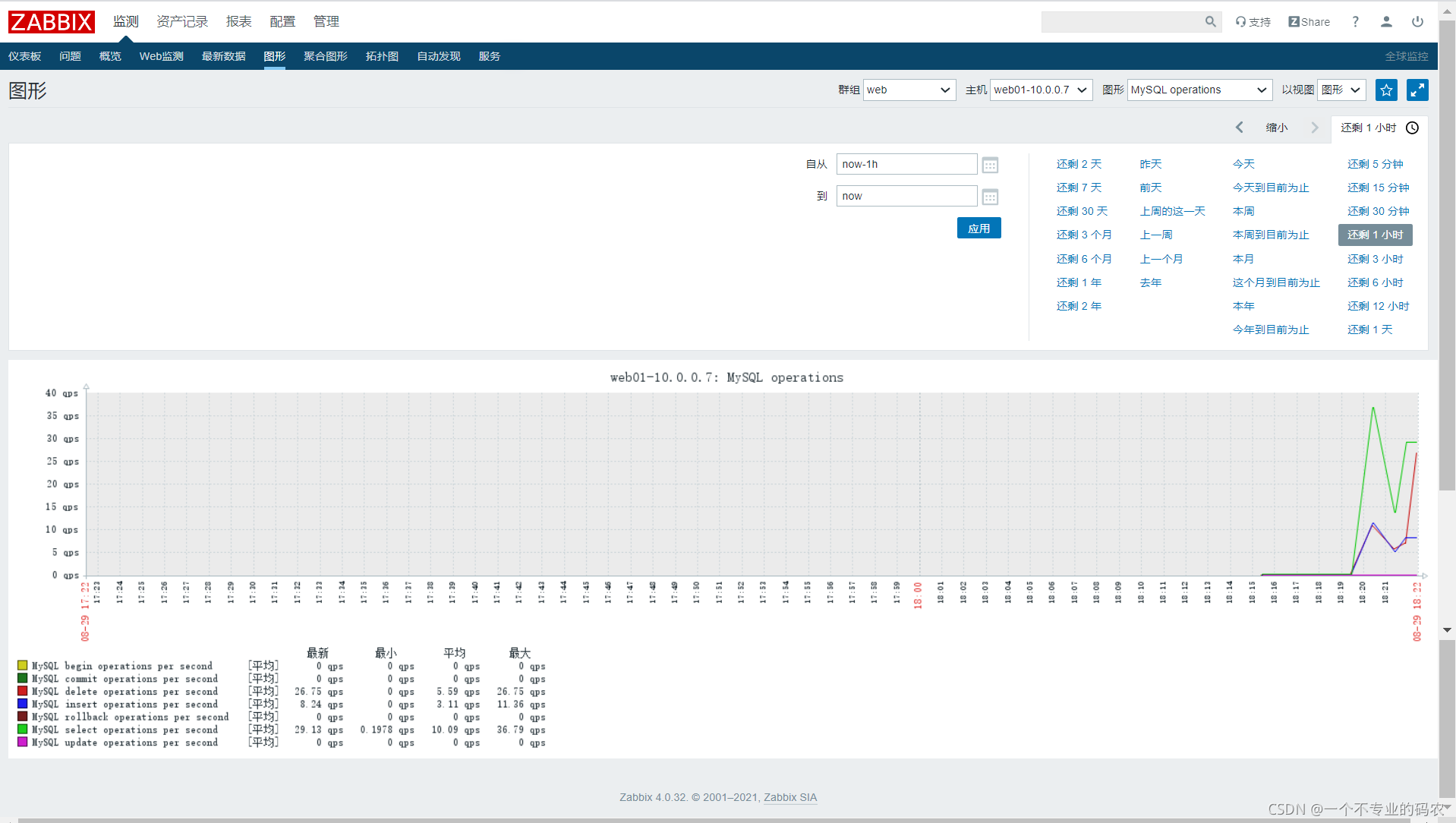Click the clock icon in time tab
The width and height of the screenshot is (1456, 823).
(1412, 128)
